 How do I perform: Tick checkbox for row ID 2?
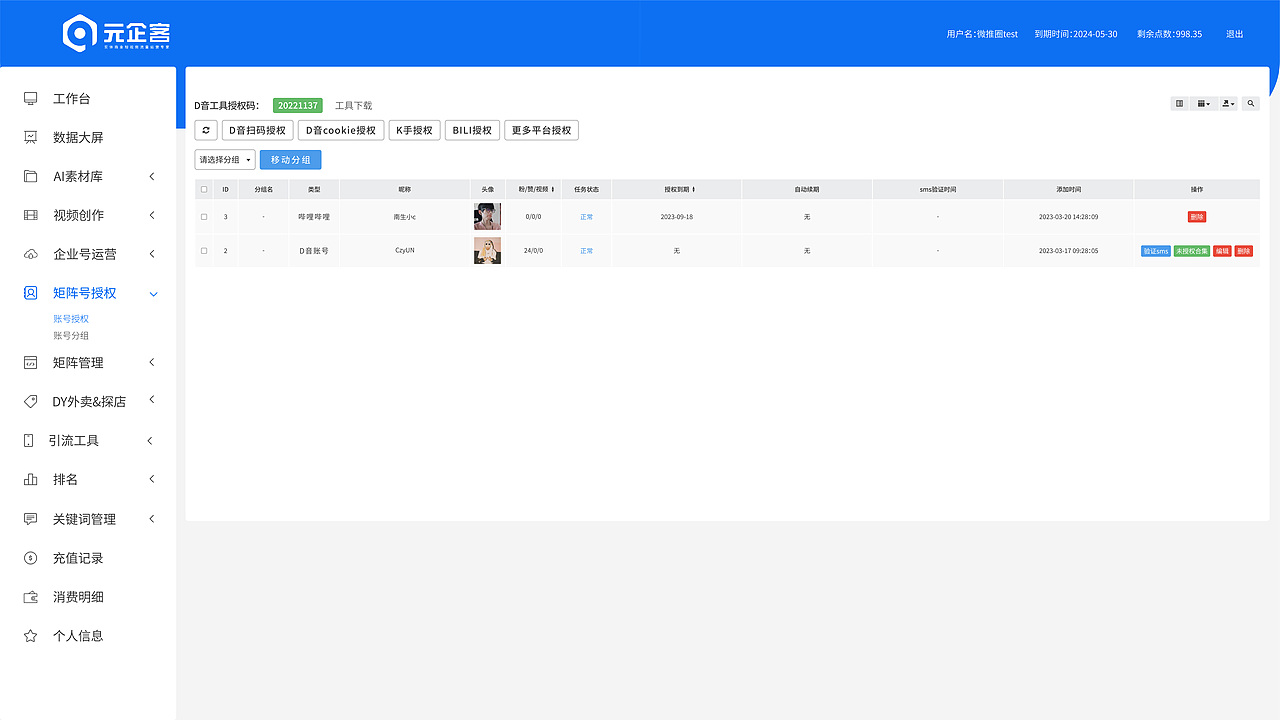coord(204,250)
